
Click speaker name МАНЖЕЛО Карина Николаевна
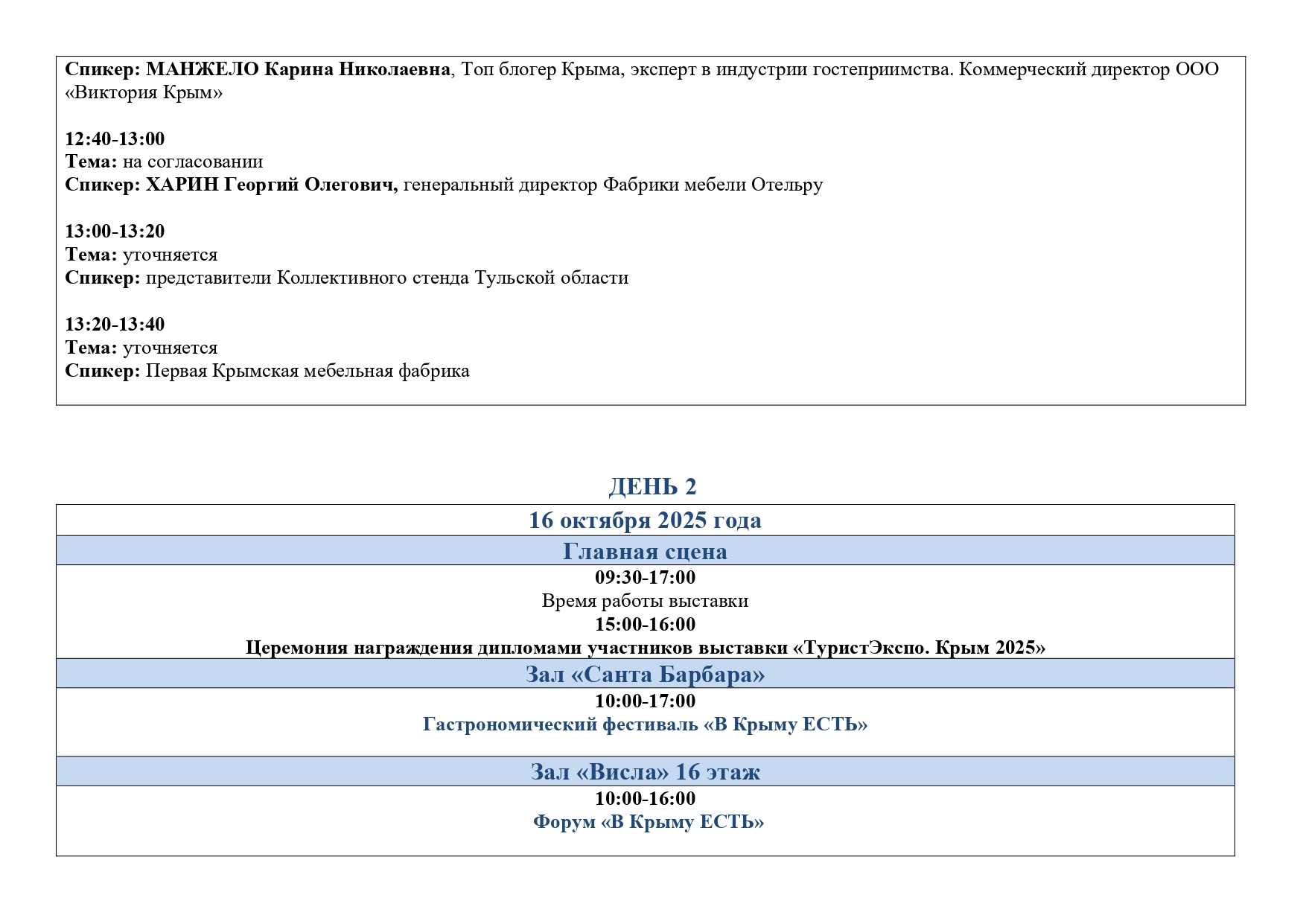point(298,69)
